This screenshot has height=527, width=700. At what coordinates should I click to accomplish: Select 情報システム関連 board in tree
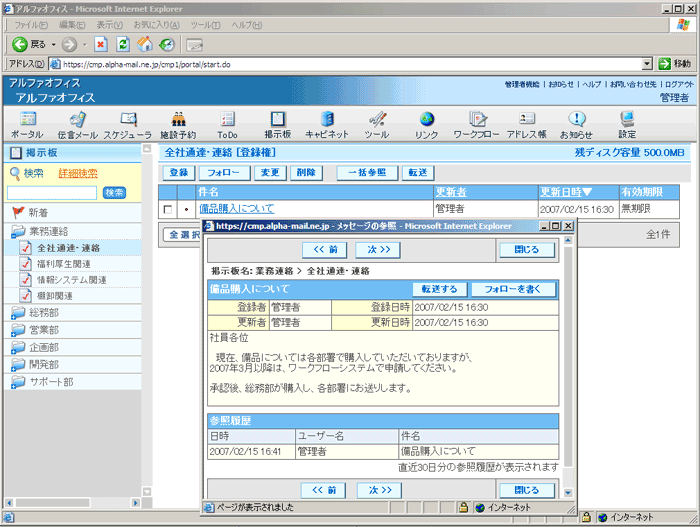(x=71, y=280)
